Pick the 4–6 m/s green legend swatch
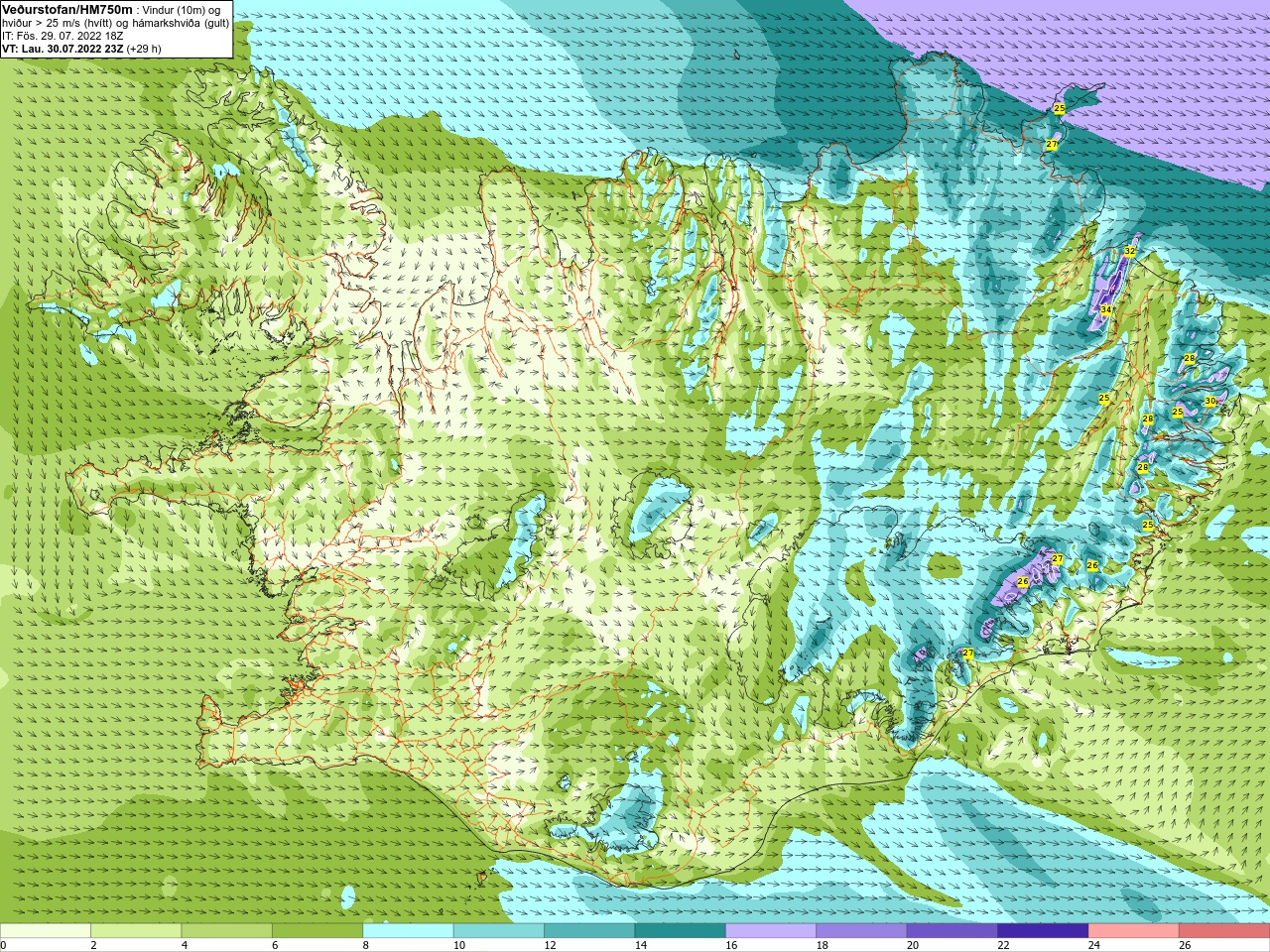 pyautogui.click(x=227, y=930)
